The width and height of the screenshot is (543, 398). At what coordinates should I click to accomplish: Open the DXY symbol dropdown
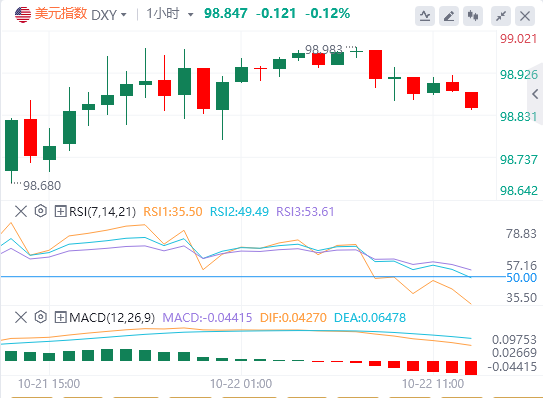tap(109, 15)
